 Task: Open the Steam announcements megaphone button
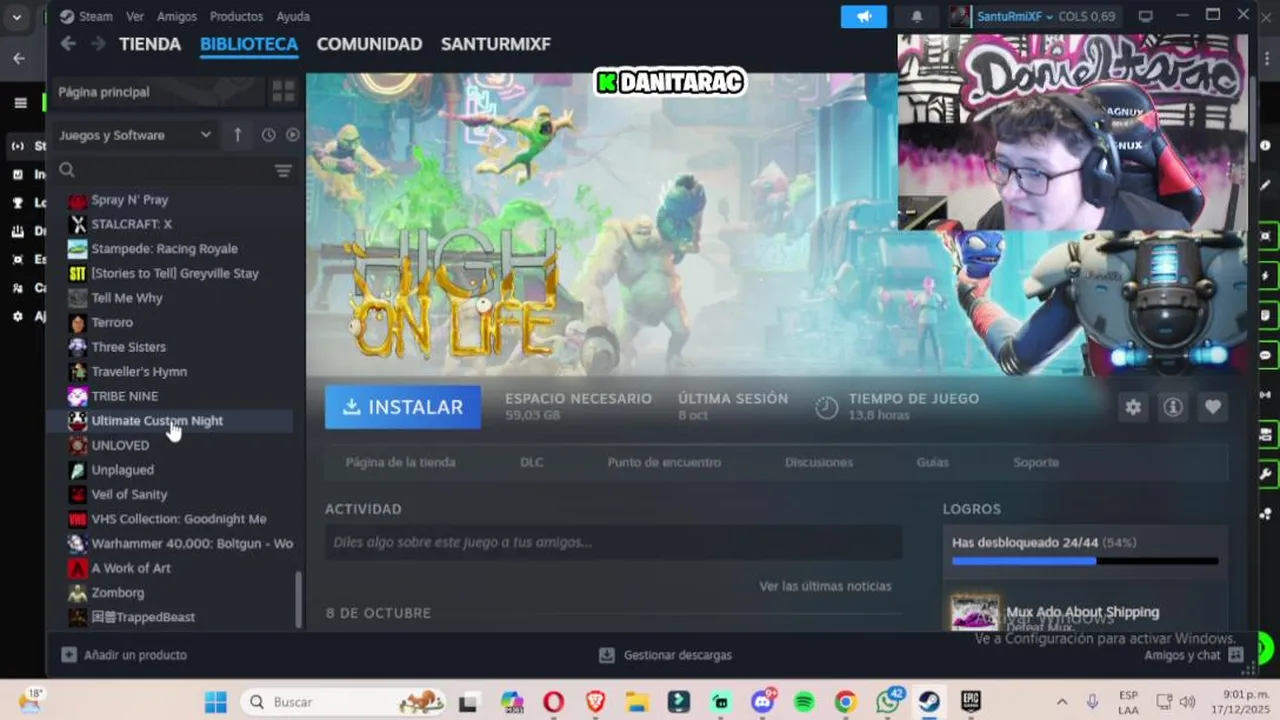point(864,16)
